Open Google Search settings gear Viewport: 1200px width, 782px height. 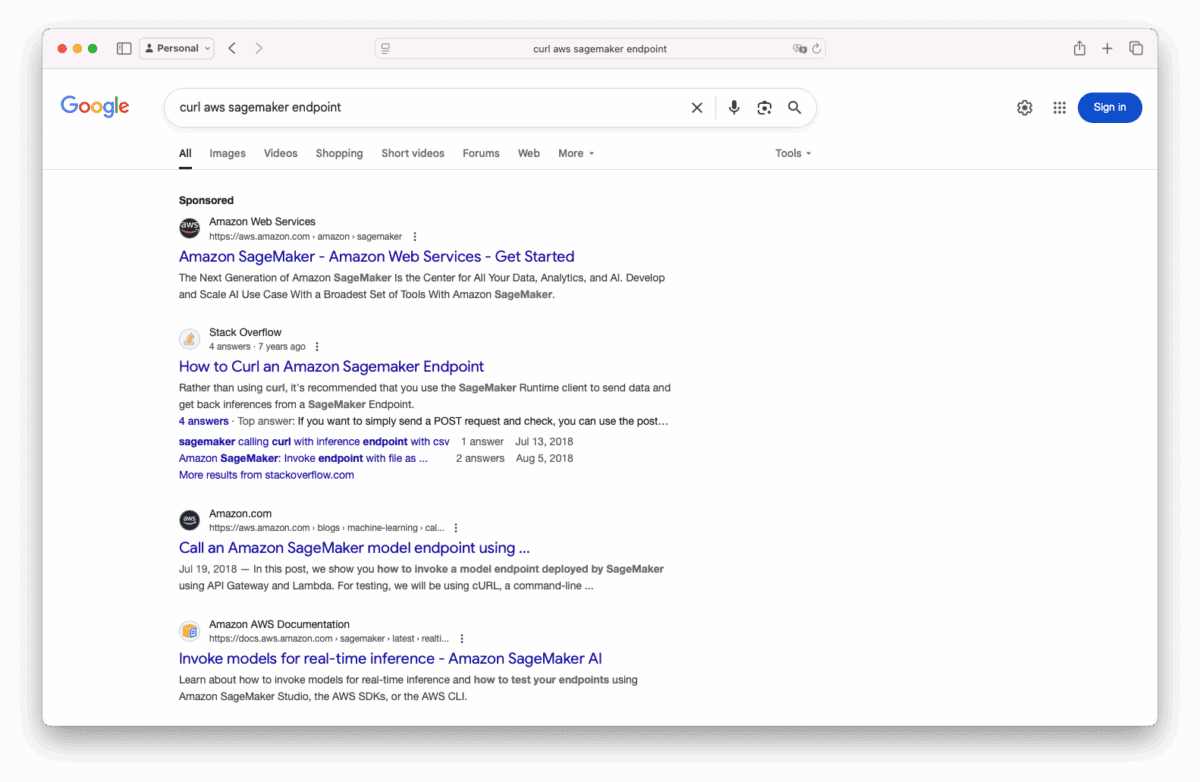click(1024, 107)
